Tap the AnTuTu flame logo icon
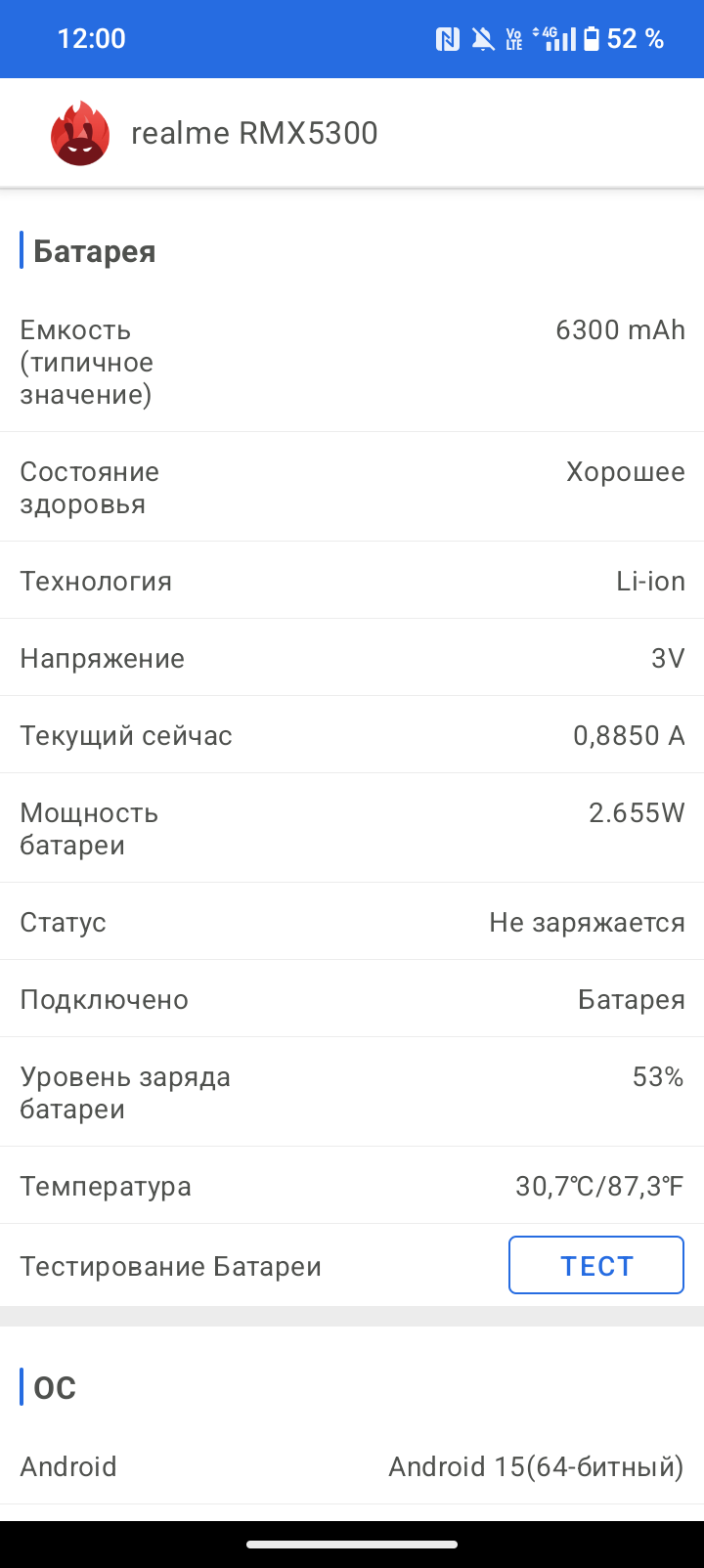Image resolution: width=704 pixels, height=1568 pixels. pyautogui.click(x=80, y=133)
